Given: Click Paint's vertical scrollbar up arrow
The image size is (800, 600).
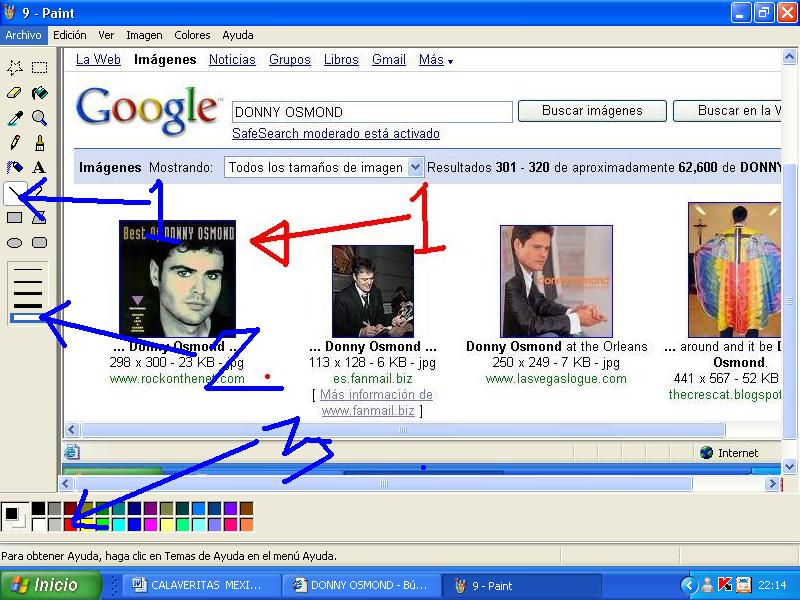Looking at the screenshot, I should point(789,56).
